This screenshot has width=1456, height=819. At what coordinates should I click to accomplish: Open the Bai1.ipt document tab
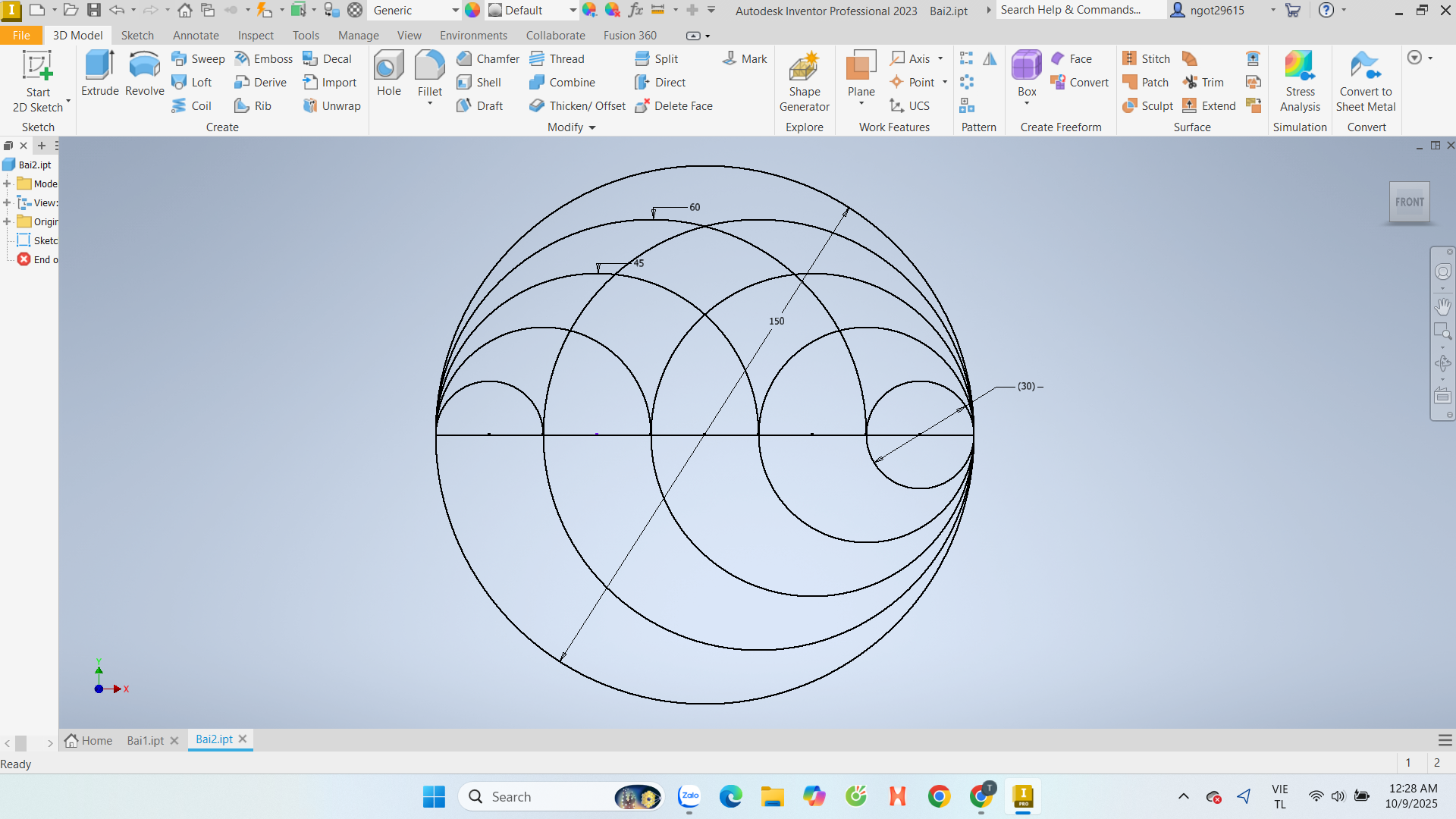pyautogui.click(x=145, y=740)
